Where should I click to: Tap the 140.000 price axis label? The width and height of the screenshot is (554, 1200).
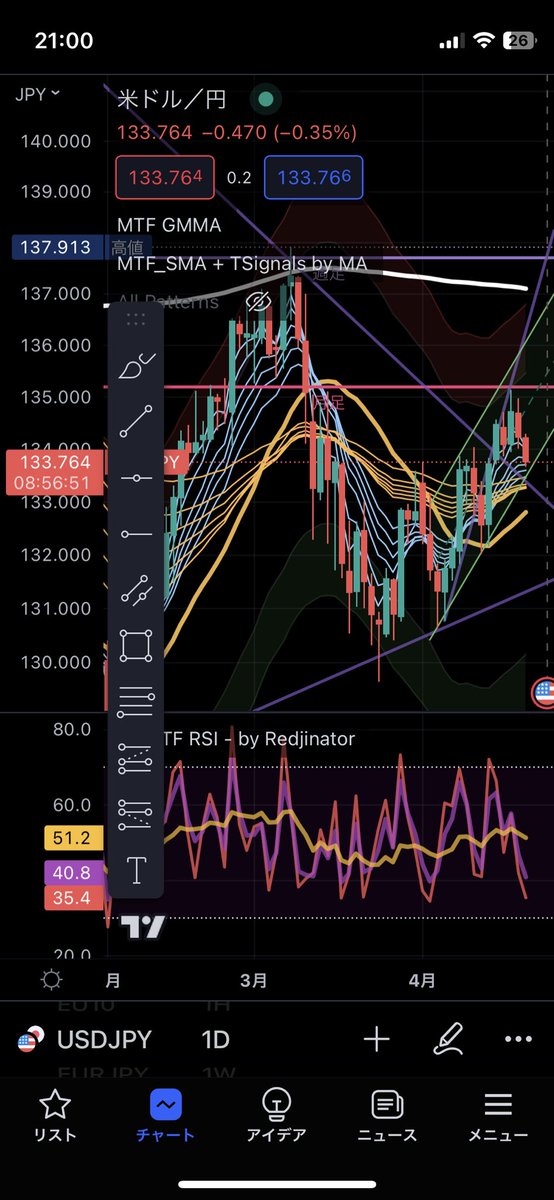point(56,141)
